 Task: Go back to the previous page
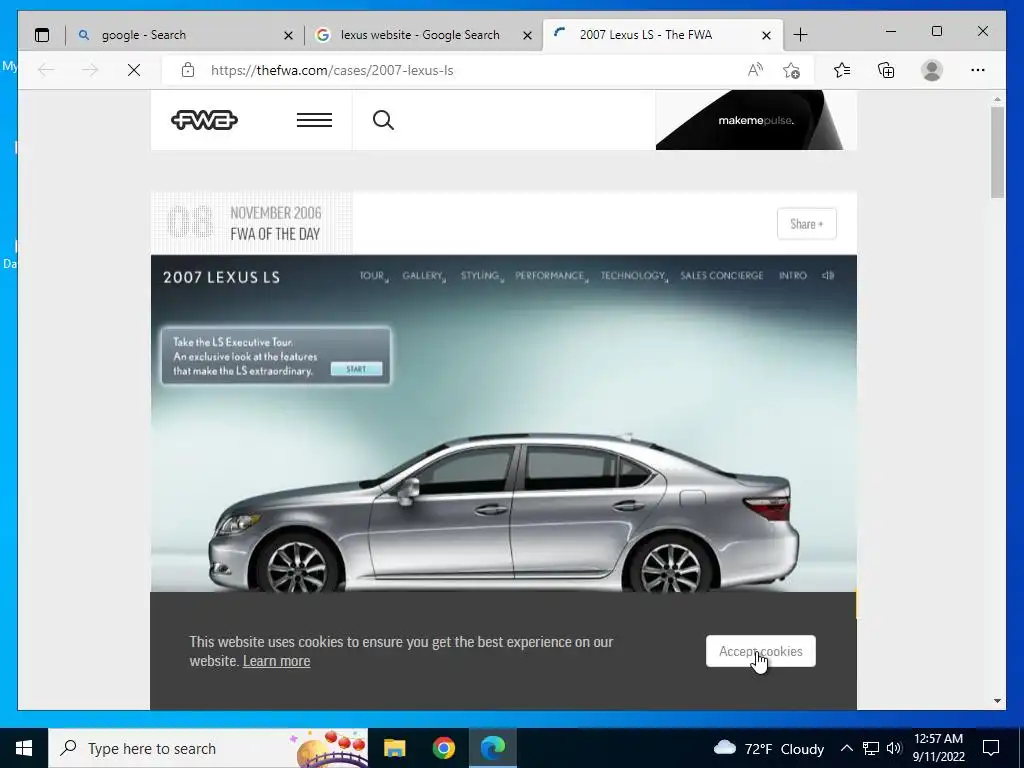pos(46,70)
